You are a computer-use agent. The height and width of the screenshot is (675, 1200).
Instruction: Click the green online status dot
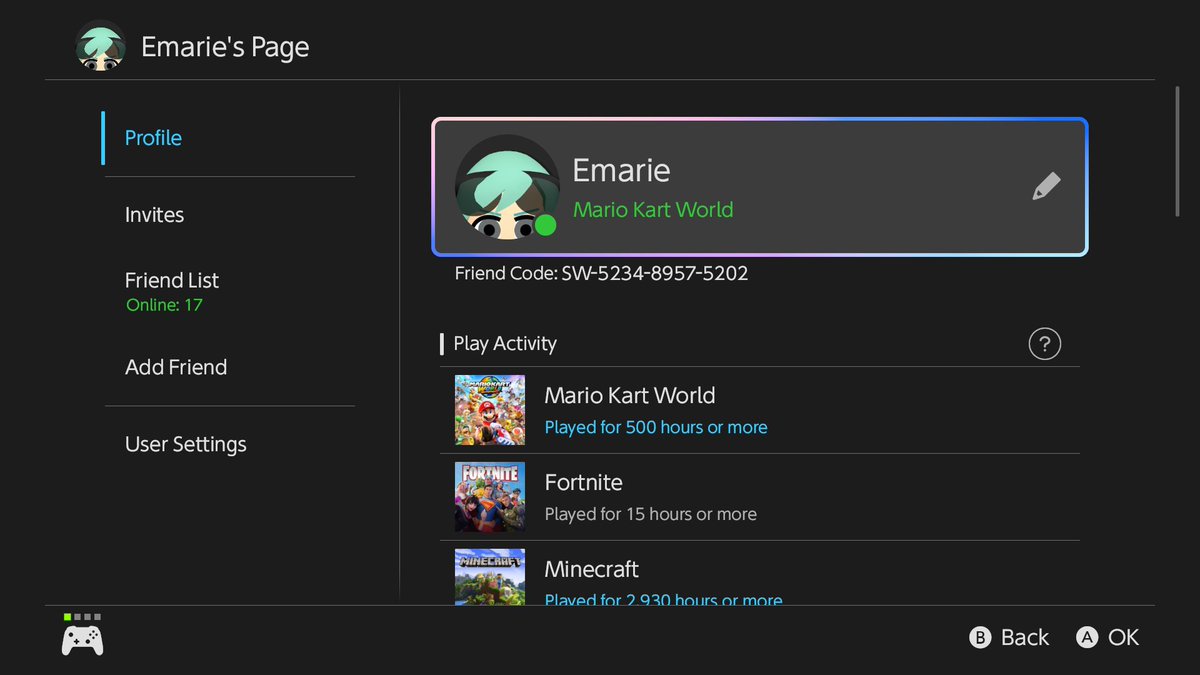tap(545, 225)
